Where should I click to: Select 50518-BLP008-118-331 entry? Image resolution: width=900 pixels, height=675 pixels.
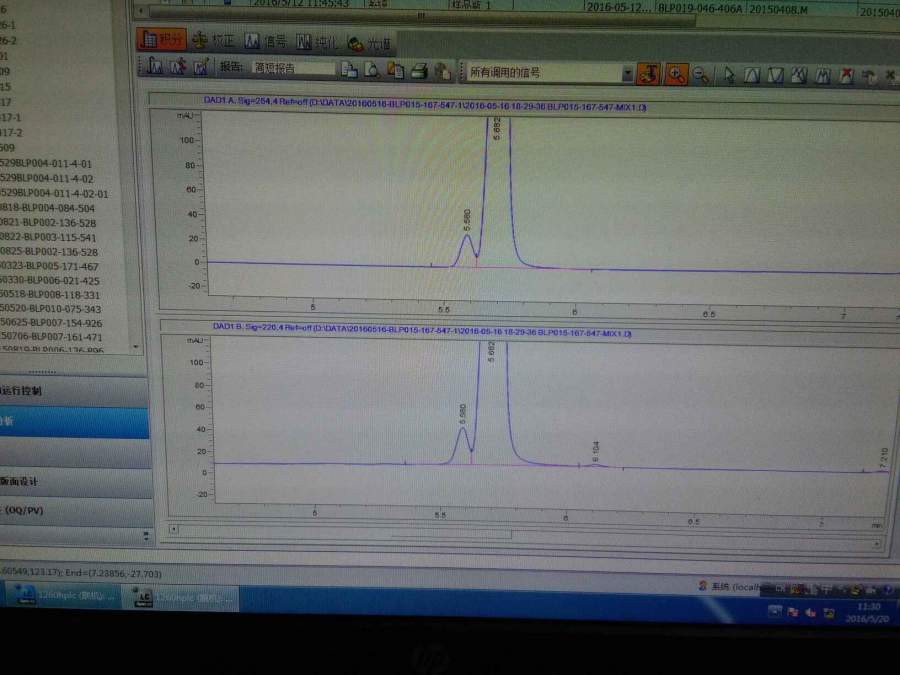click(x=50, y=294)
